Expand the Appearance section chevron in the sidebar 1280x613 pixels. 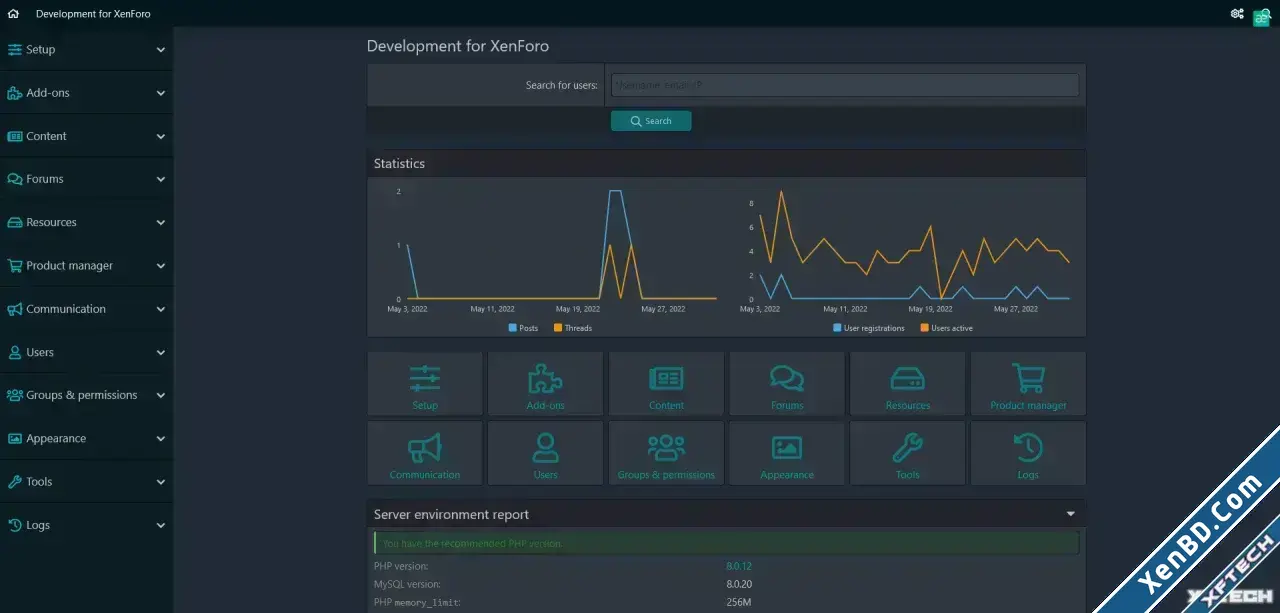(161, 439)
